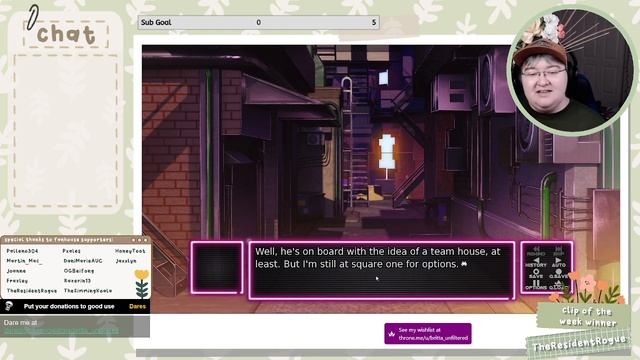The height and width of the screenshot is (360, 640).
Task: Click the streamer webcam circle
Action: [570, 70]
